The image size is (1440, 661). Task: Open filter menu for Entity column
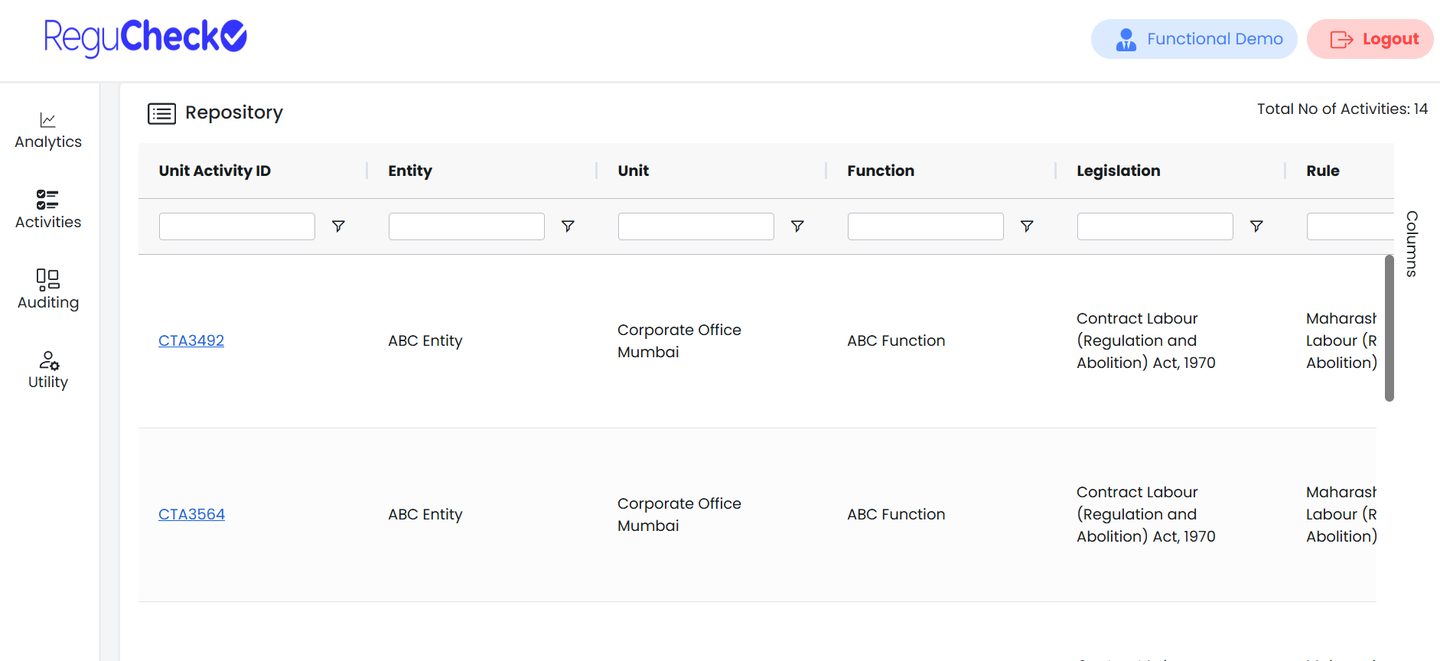(567, 227)
